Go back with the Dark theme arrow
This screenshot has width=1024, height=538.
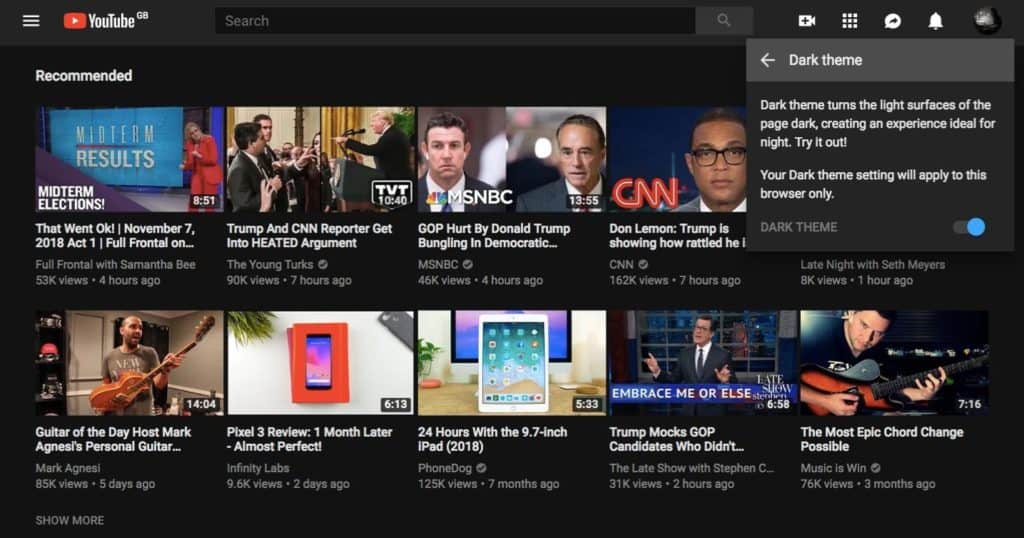click(x=767, y=60)
